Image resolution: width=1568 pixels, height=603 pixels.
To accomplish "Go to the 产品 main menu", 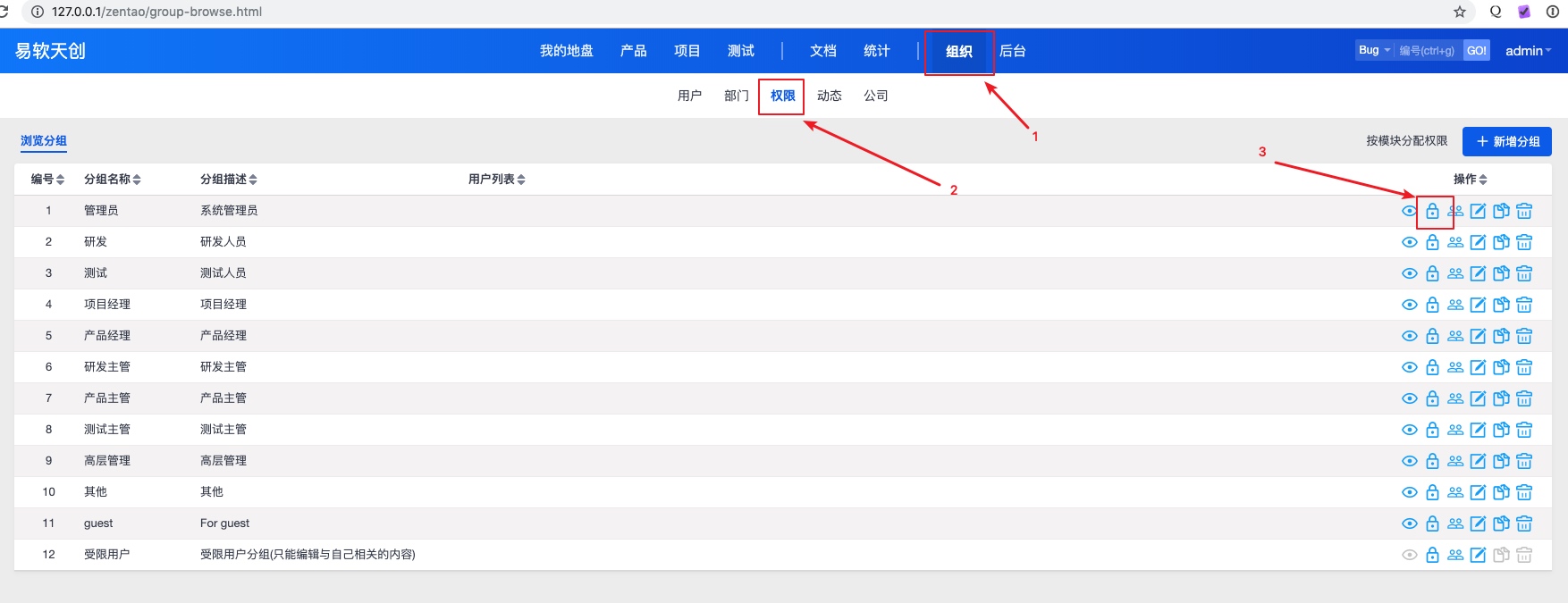I will tap(633, 51).
